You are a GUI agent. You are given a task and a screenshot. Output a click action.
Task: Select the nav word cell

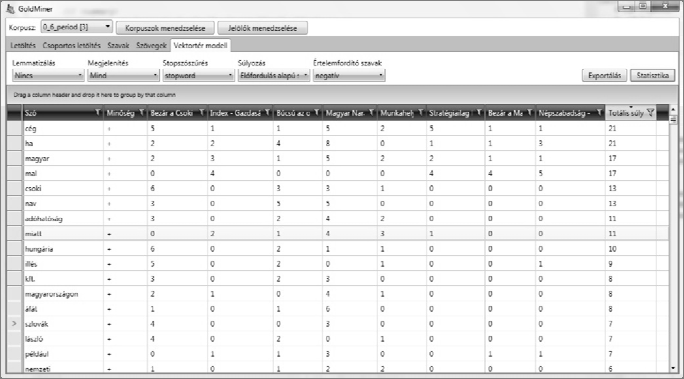coord(63,204)
